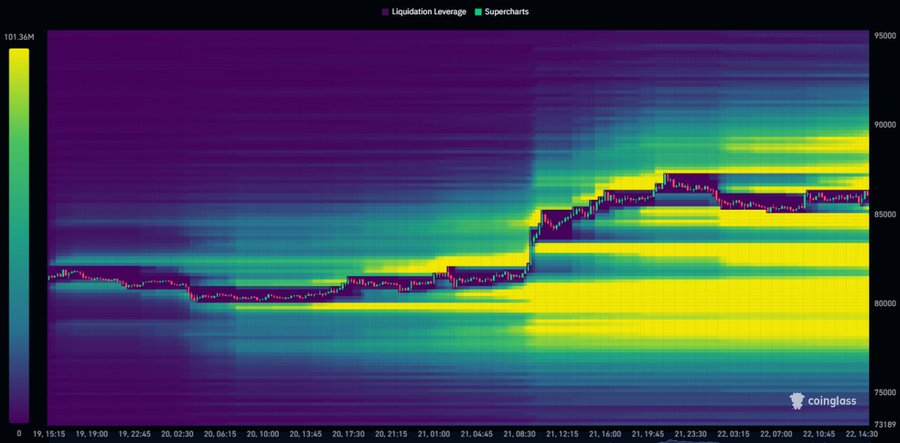
Task: Click the 75000 price axis label
Action: point(883,393)
